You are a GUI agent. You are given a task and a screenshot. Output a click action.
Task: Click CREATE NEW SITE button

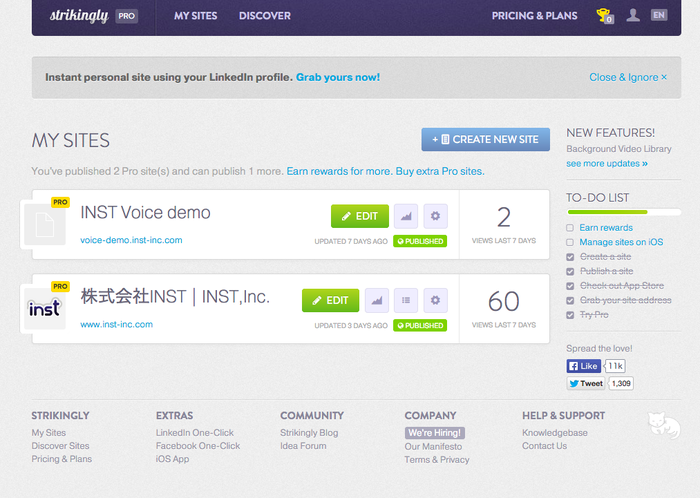click(x=485, y=140)
